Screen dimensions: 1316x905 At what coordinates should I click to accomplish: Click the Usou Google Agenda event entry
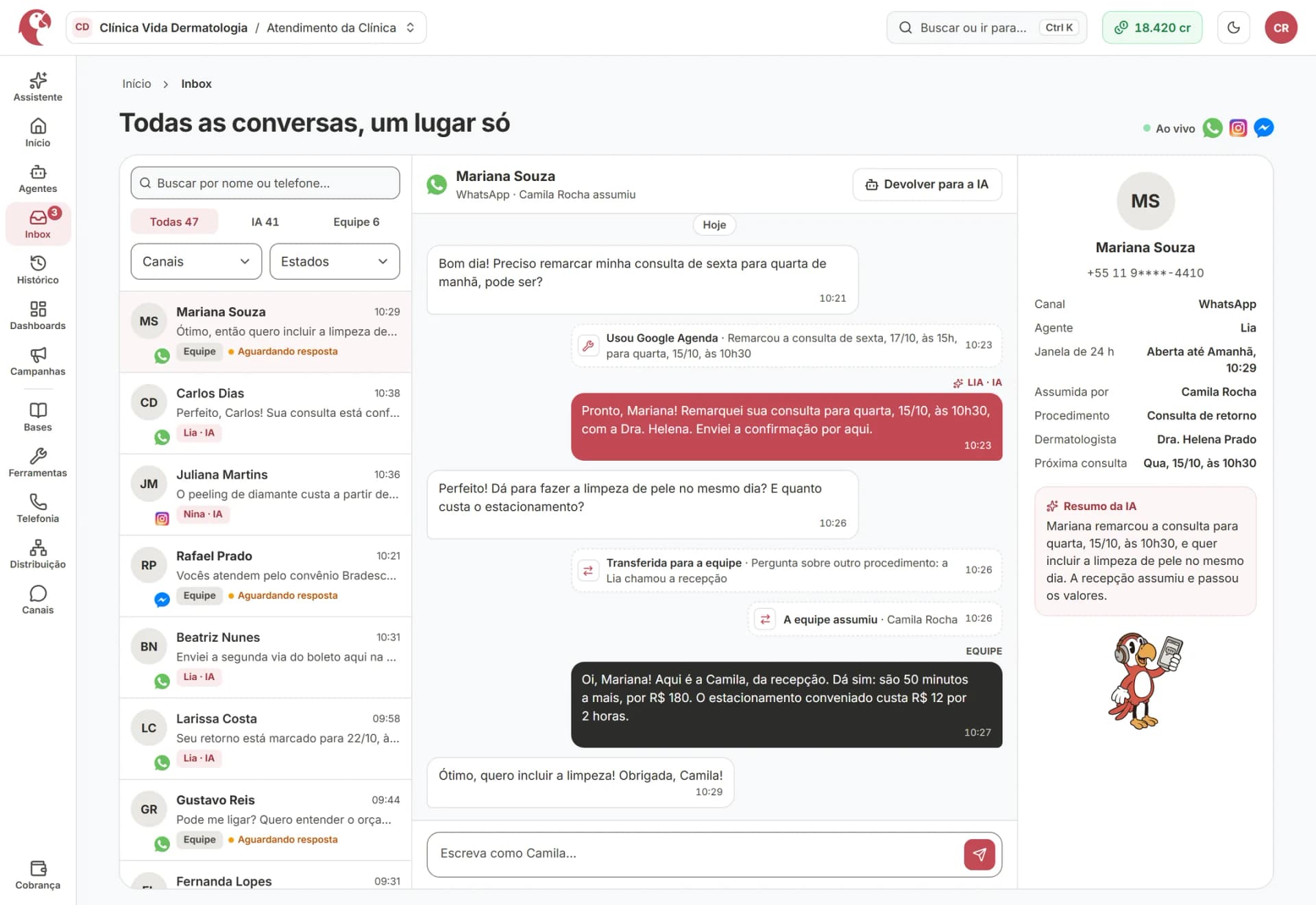786,346
